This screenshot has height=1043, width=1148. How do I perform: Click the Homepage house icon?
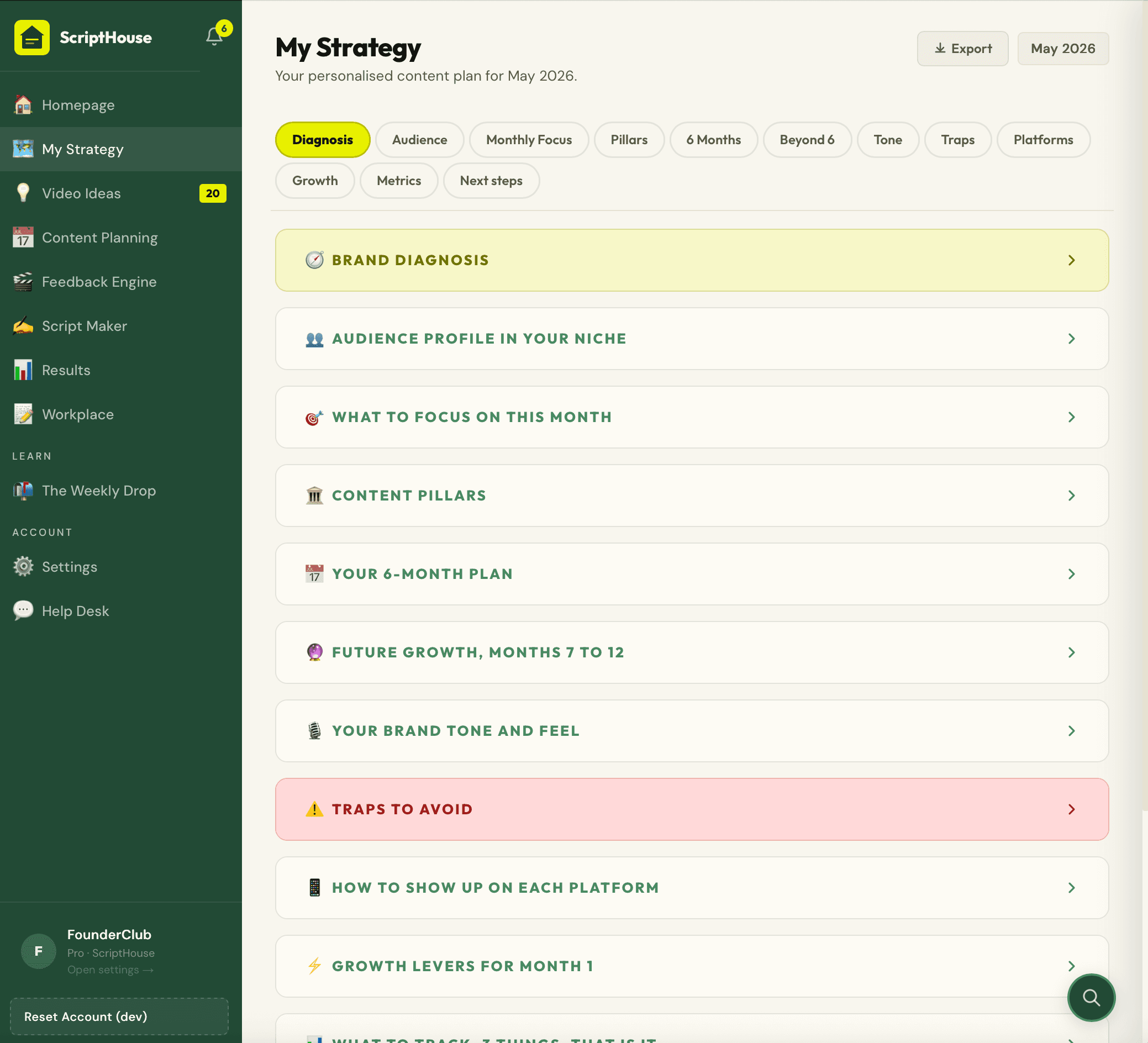point(23,105)
